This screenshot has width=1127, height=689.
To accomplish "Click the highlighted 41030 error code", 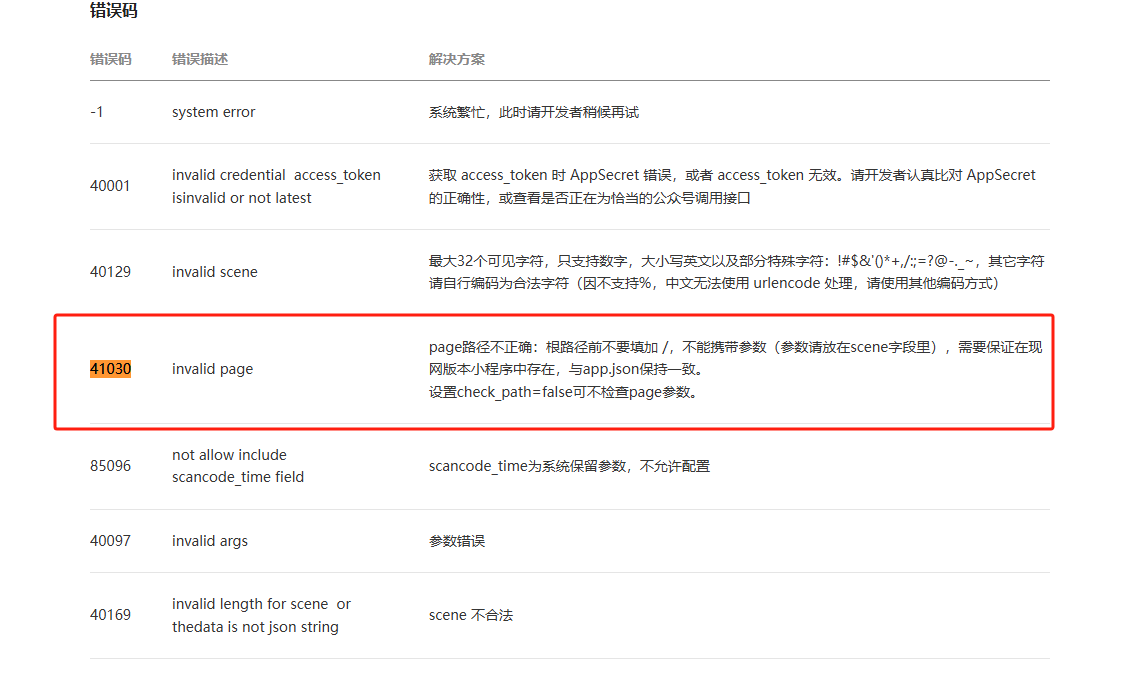I will [x=110, y=369].
